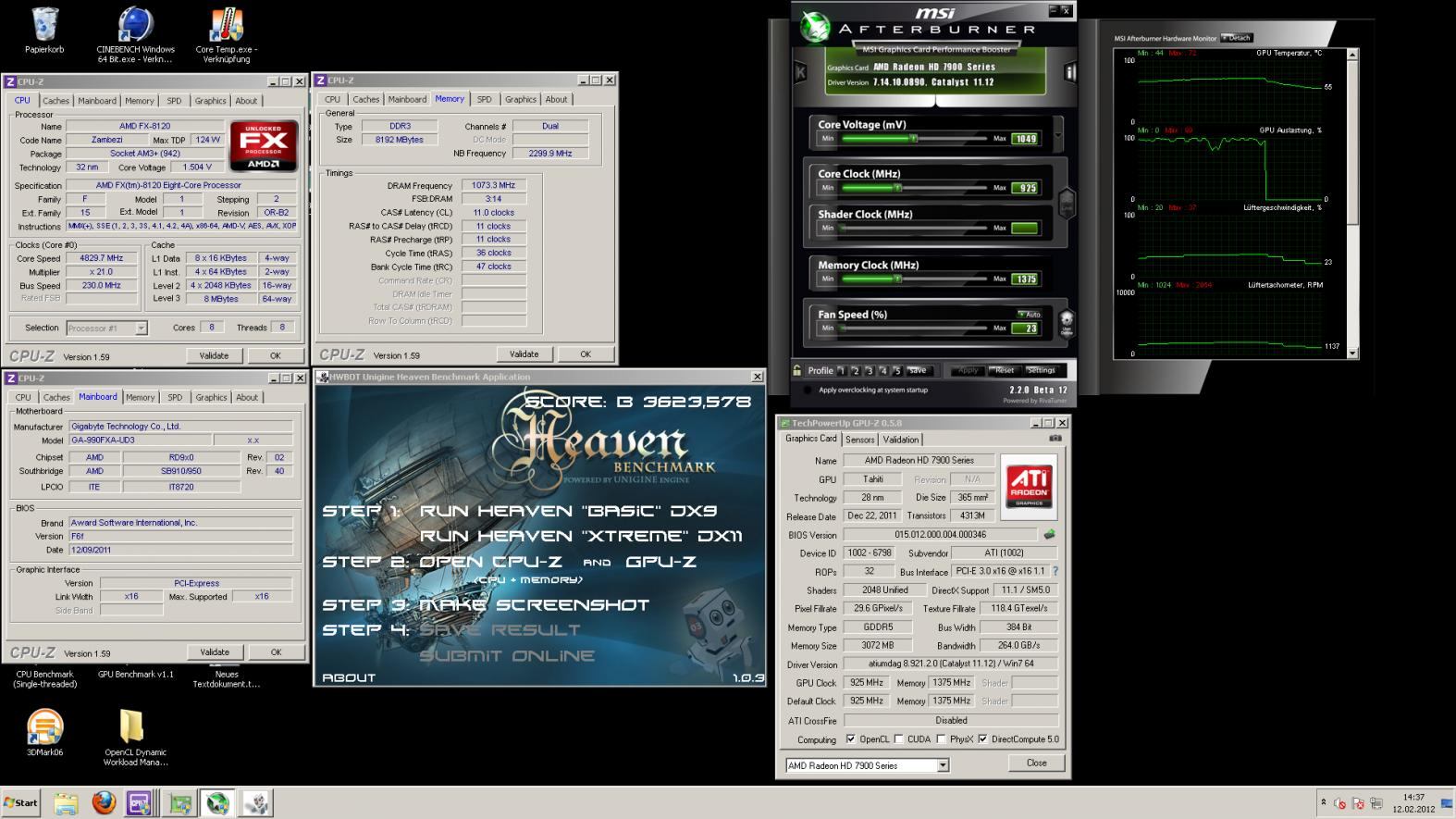The height and width of the screenshot is (819, 1456).
Task: Click Validate in the CPU-Z CPU window
Action: point(214,355)
